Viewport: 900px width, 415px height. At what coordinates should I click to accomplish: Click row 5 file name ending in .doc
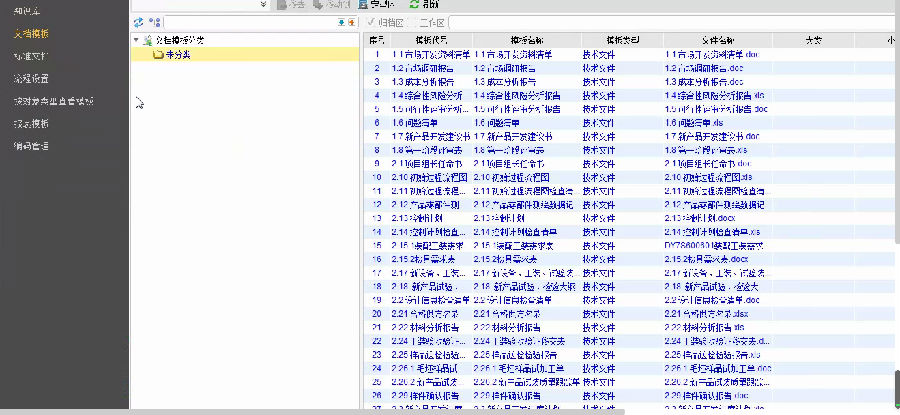coord(716,109)
